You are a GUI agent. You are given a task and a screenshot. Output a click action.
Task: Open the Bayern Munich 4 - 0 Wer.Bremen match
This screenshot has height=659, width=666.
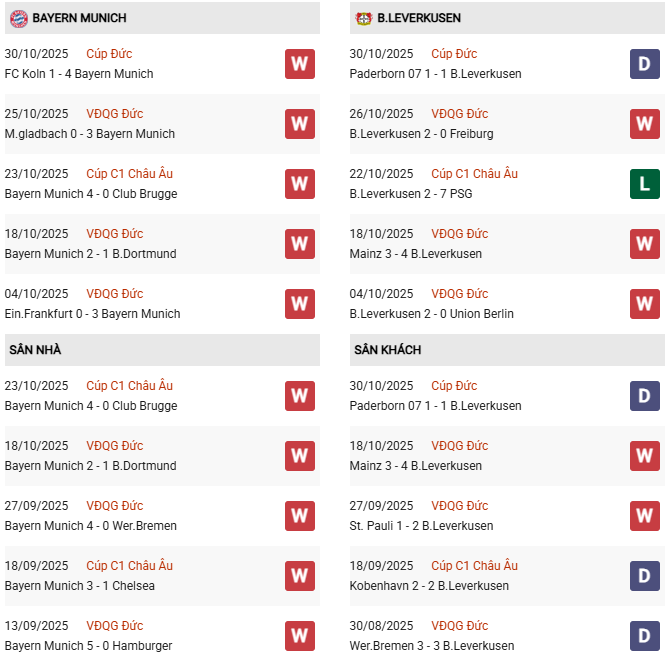click(91, 526)
